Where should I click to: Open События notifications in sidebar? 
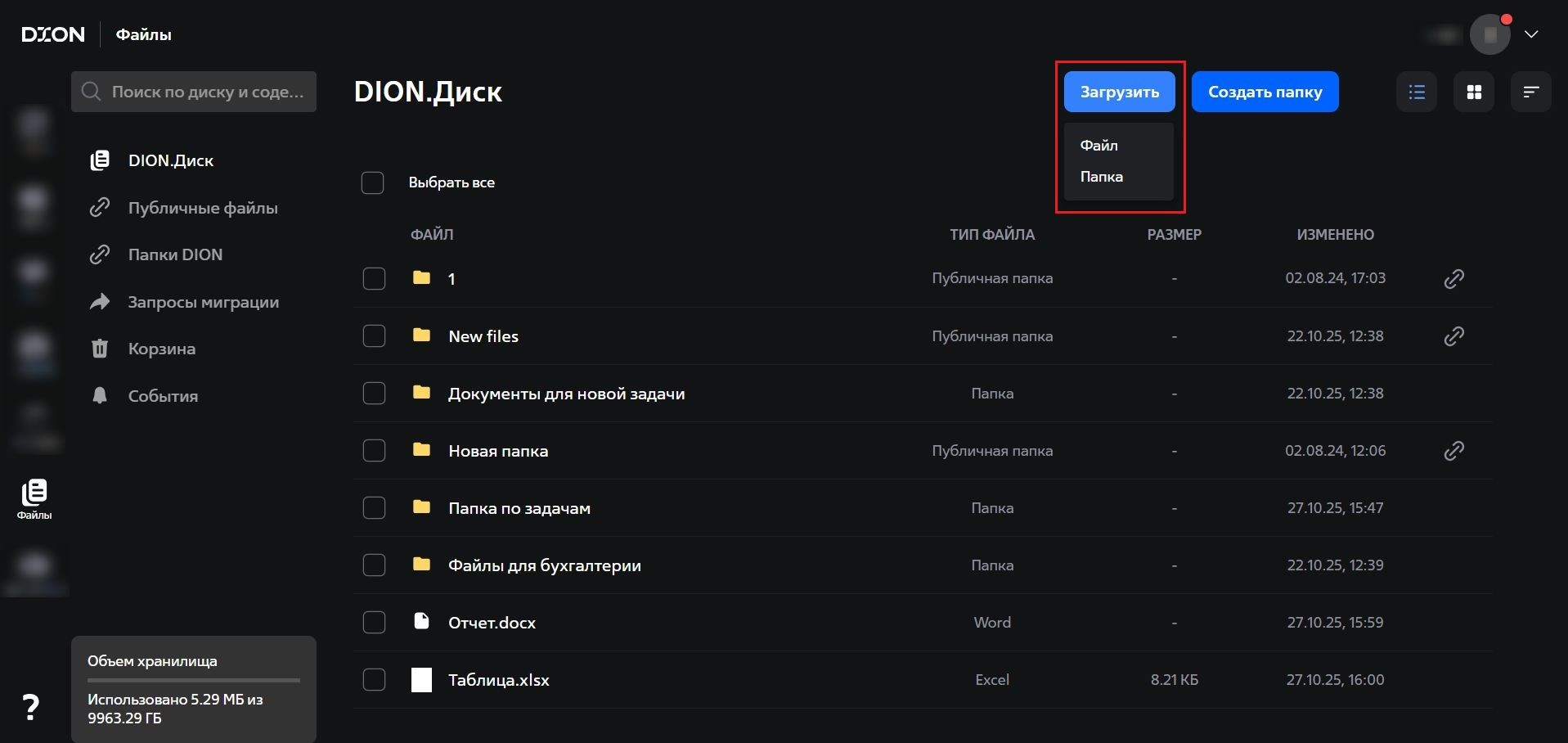(163, 396)
